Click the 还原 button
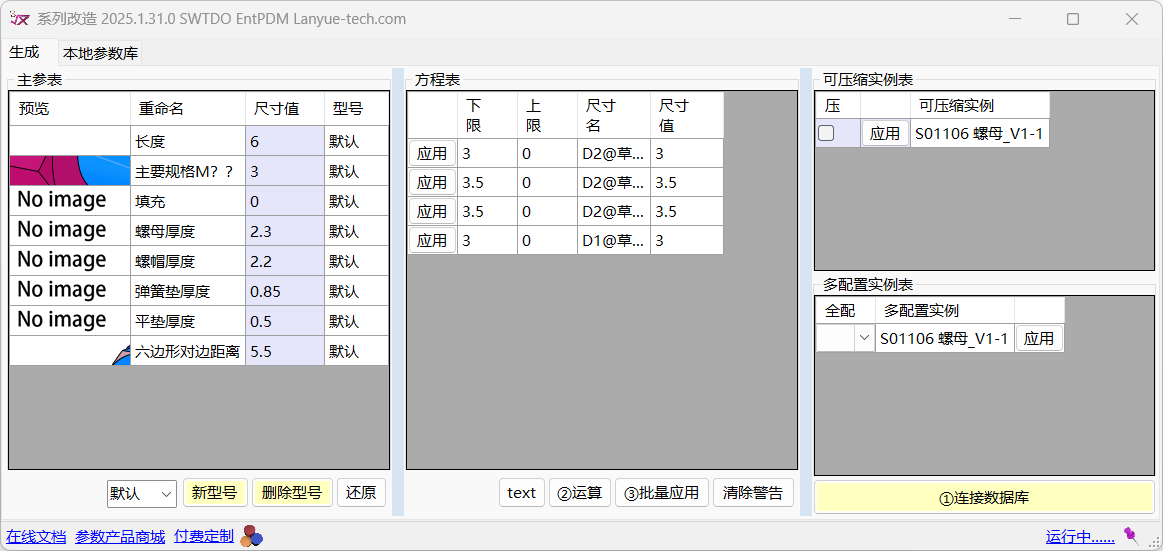This screenshot has height=551, width=1163. (x=361, y=493)
